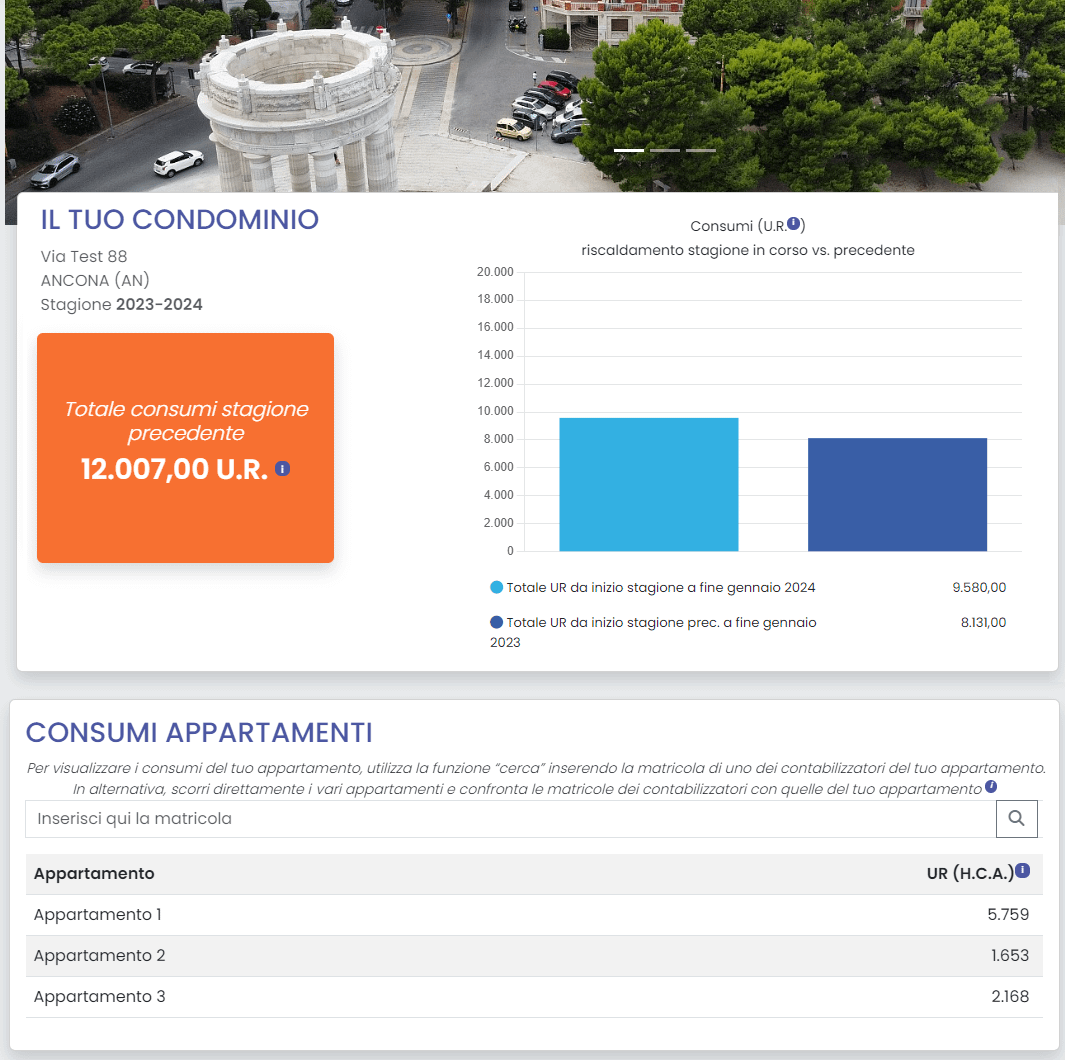This screenshot has width=1065, height=1060.
Task: Click inside the 'Inserisci qui la matricola' field
Action: [400, 819]
